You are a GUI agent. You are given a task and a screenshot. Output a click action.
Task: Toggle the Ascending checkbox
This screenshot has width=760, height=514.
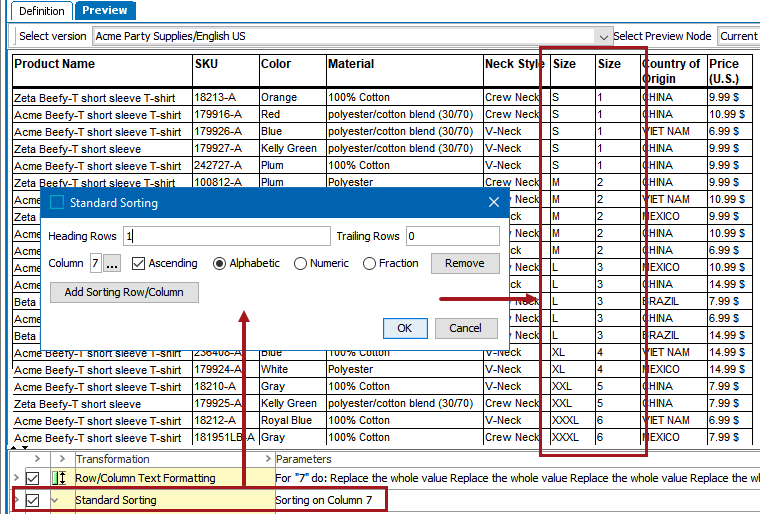[x=139, y=264]
